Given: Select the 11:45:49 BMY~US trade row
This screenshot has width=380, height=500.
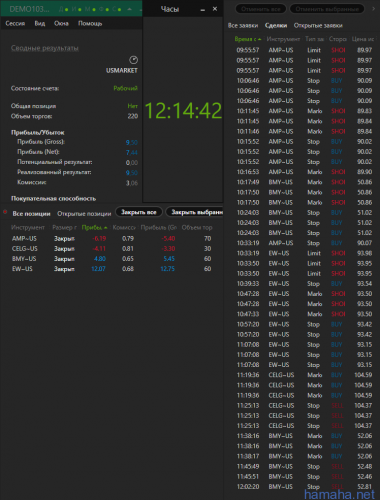Looking at the screenshot, I should tap(303, 466).
